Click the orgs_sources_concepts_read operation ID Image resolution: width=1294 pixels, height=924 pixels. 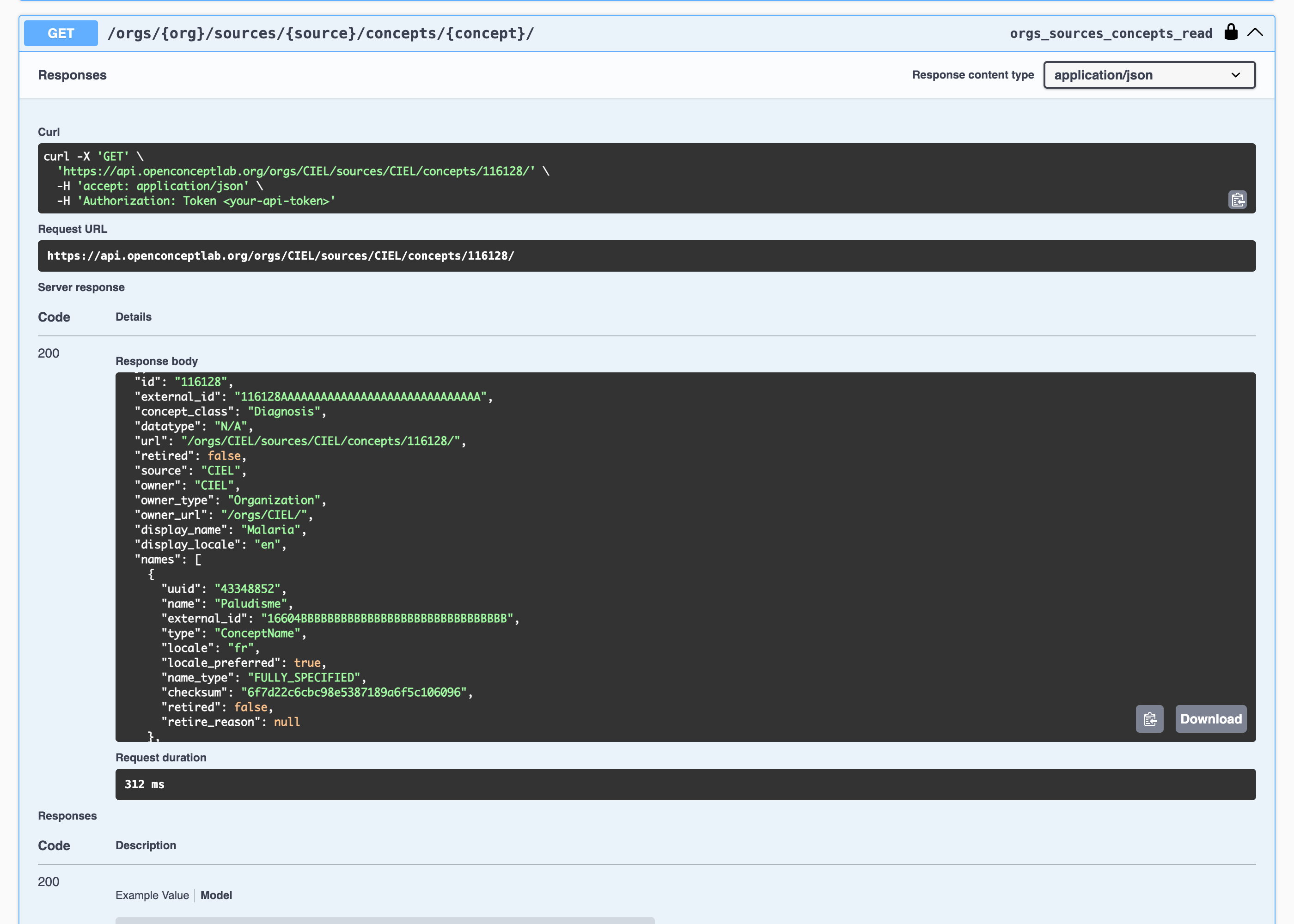tap(1111, 34)
